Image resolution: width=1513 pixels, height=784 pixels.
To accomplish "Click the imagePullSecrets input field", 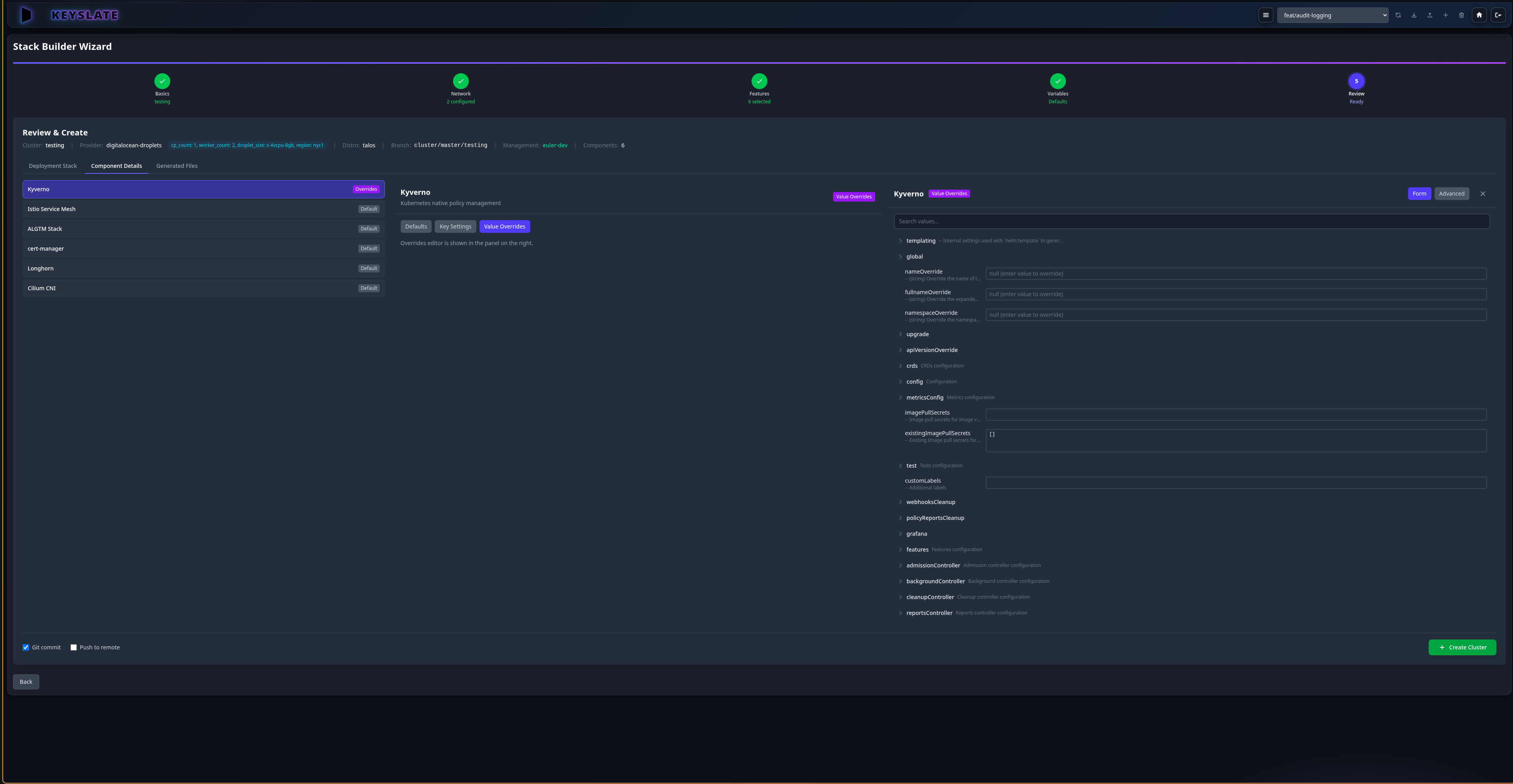I will 1236,415.
